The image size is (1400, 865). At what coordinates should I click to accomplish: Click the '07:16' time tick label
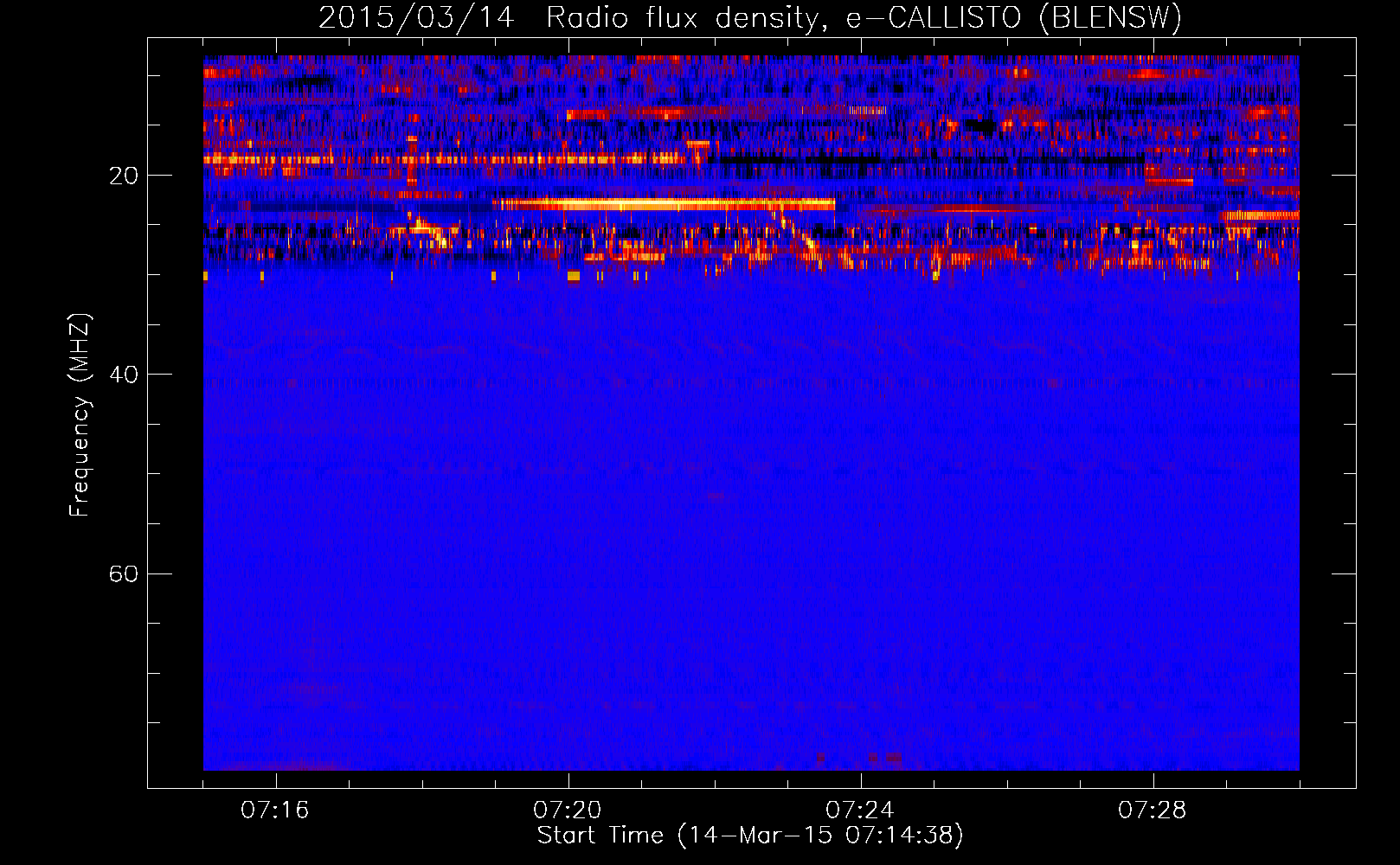point(275,811)
